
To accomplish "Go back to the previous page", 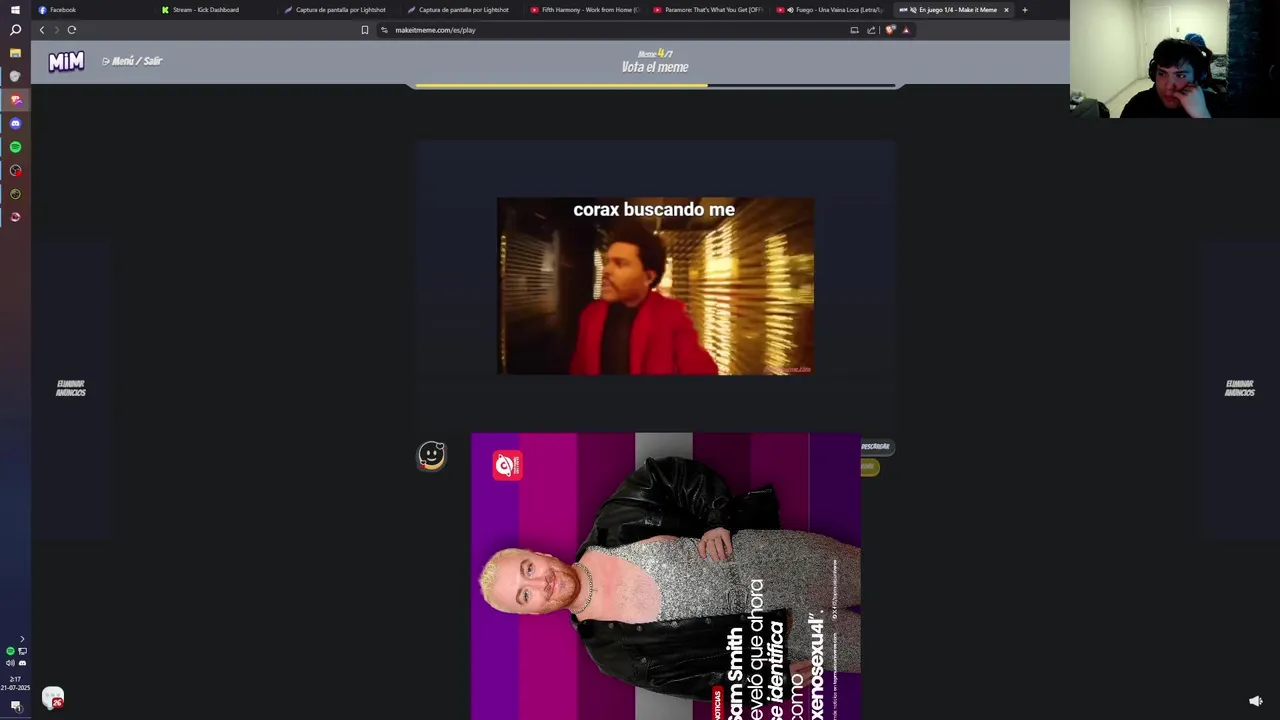I will point(42,30).
